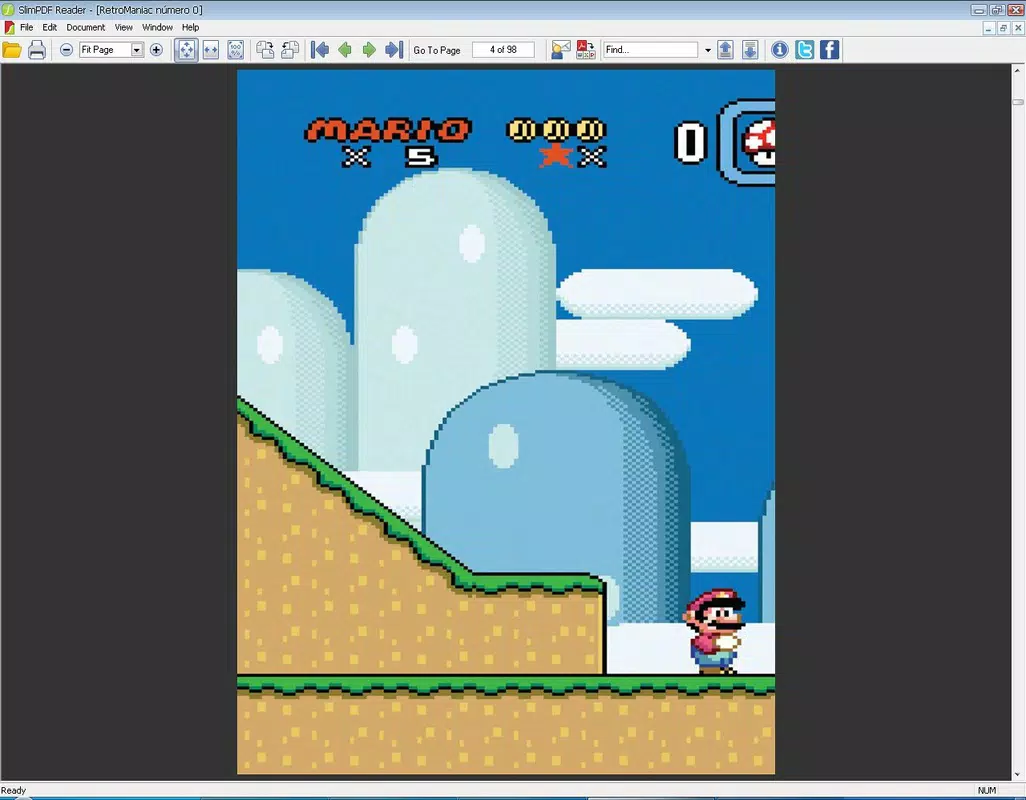Select the Fit Width view icon

(211, 50)
